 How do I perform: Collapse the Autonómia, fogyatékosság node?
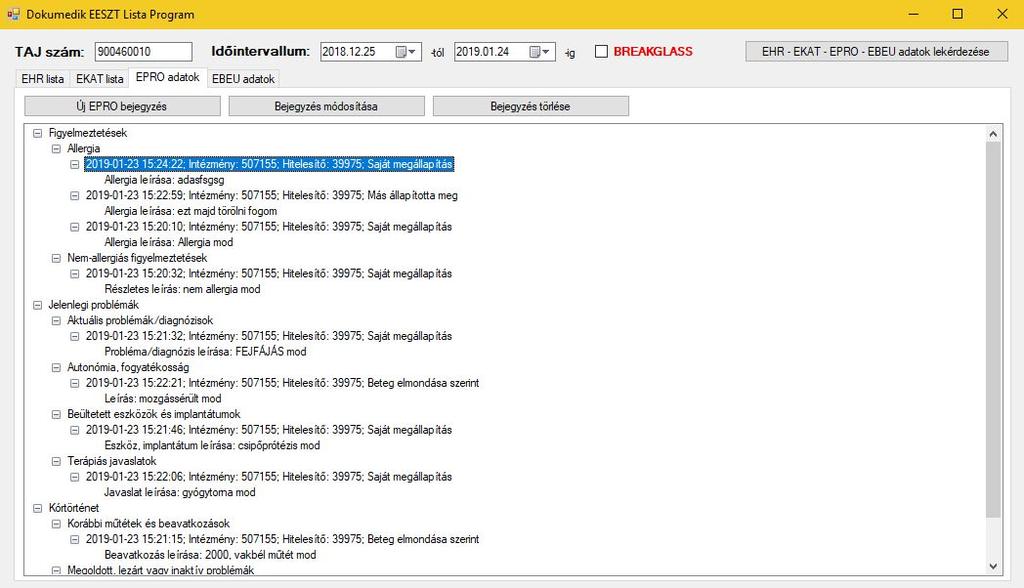coord(56,367)
